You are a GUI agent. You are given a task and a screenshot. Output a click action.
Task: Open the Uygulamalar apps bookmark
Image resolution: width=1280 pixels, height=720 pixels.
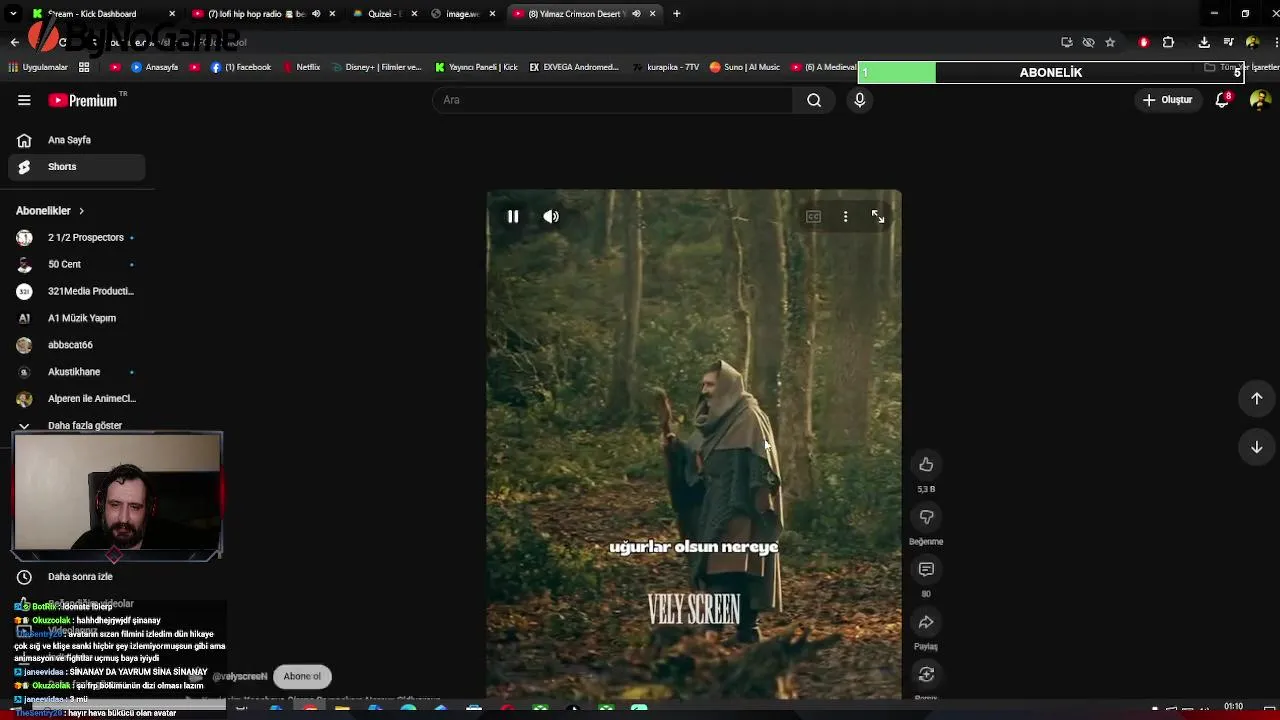[38, 67]
